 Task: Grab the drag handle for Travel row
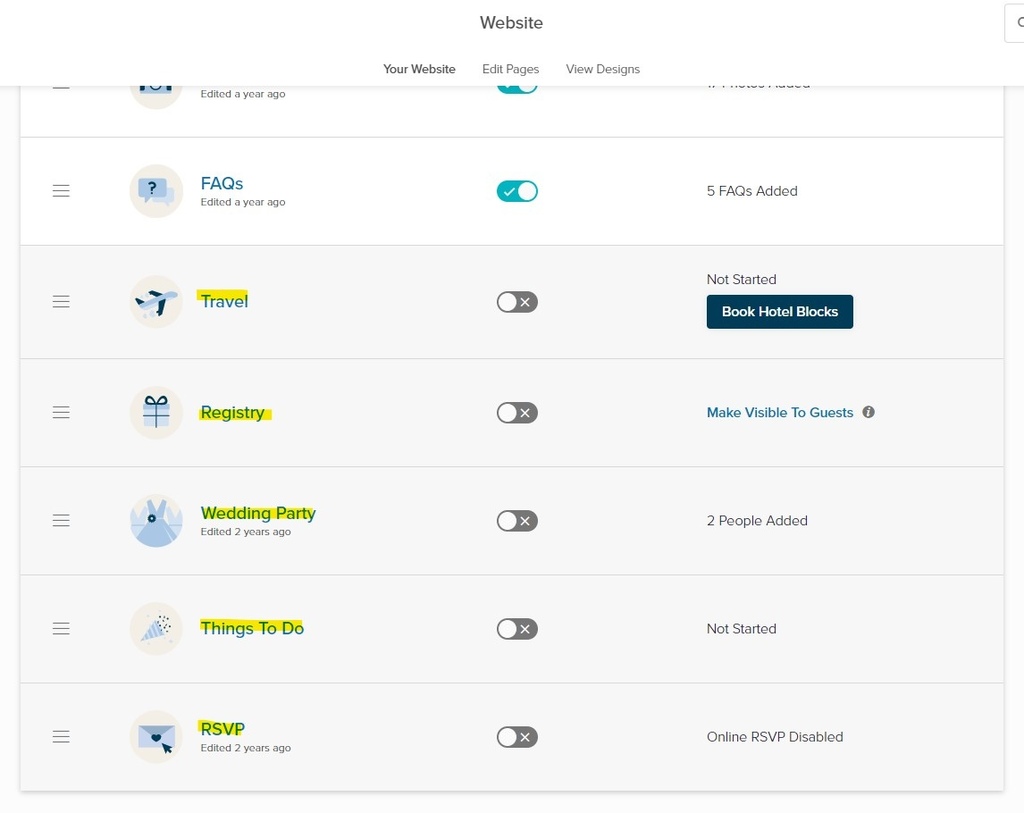(x=61, y=301)
